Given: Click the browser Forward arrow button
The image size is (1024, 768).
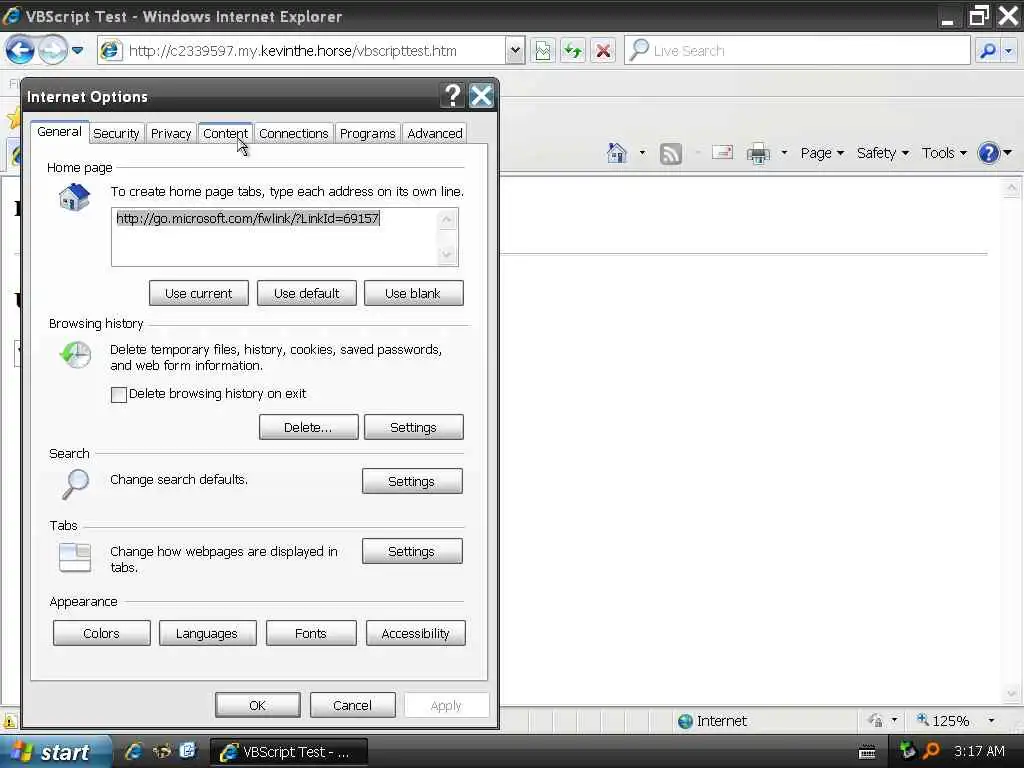Looking at the screenshot, I should pos(52,50).
